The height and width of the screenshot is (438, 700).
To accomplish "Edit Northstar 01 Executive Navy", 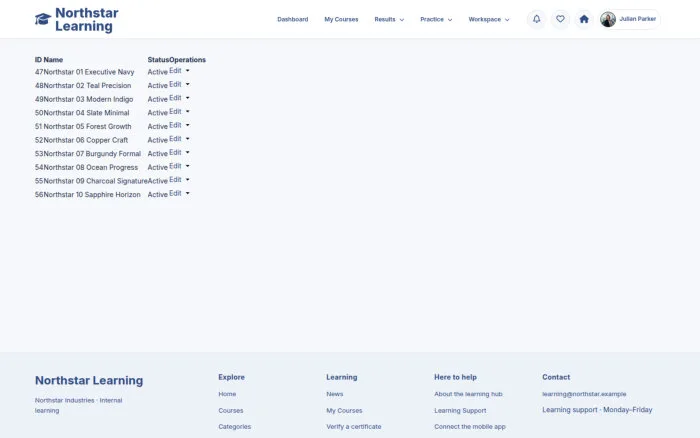I will point(175,71).
